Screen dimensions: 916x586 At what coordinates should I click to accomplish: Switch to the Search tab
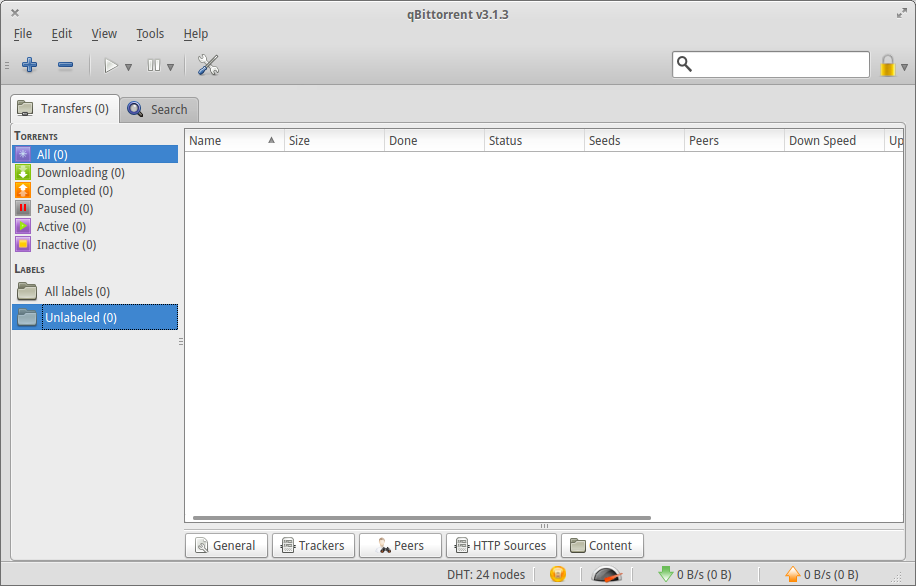pyautogui.click(x=159, y=109)
